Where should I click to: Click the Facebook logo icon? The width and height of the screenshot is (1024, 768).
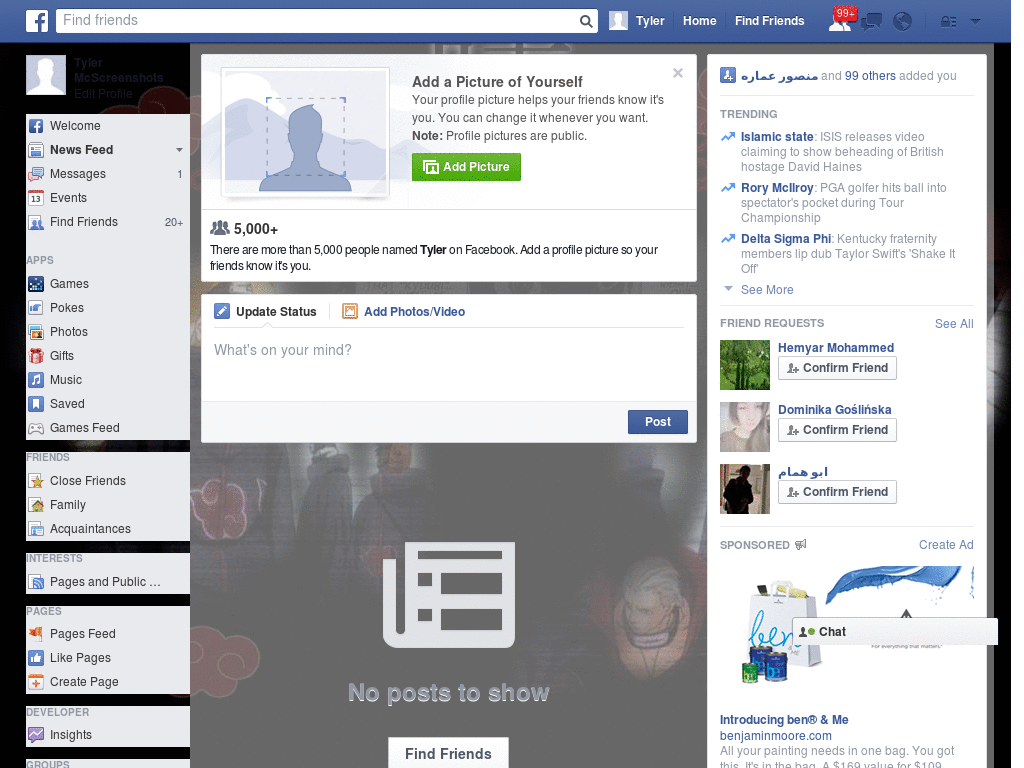pos(37,21)
